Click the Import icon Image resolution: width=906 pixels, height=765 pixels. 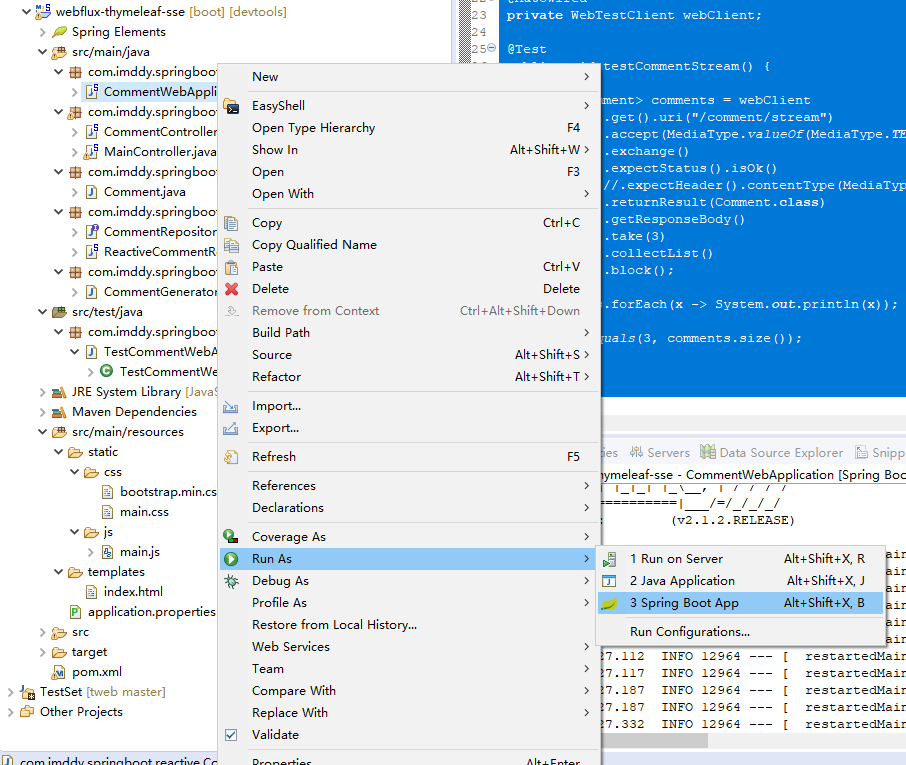coord(231,406)
